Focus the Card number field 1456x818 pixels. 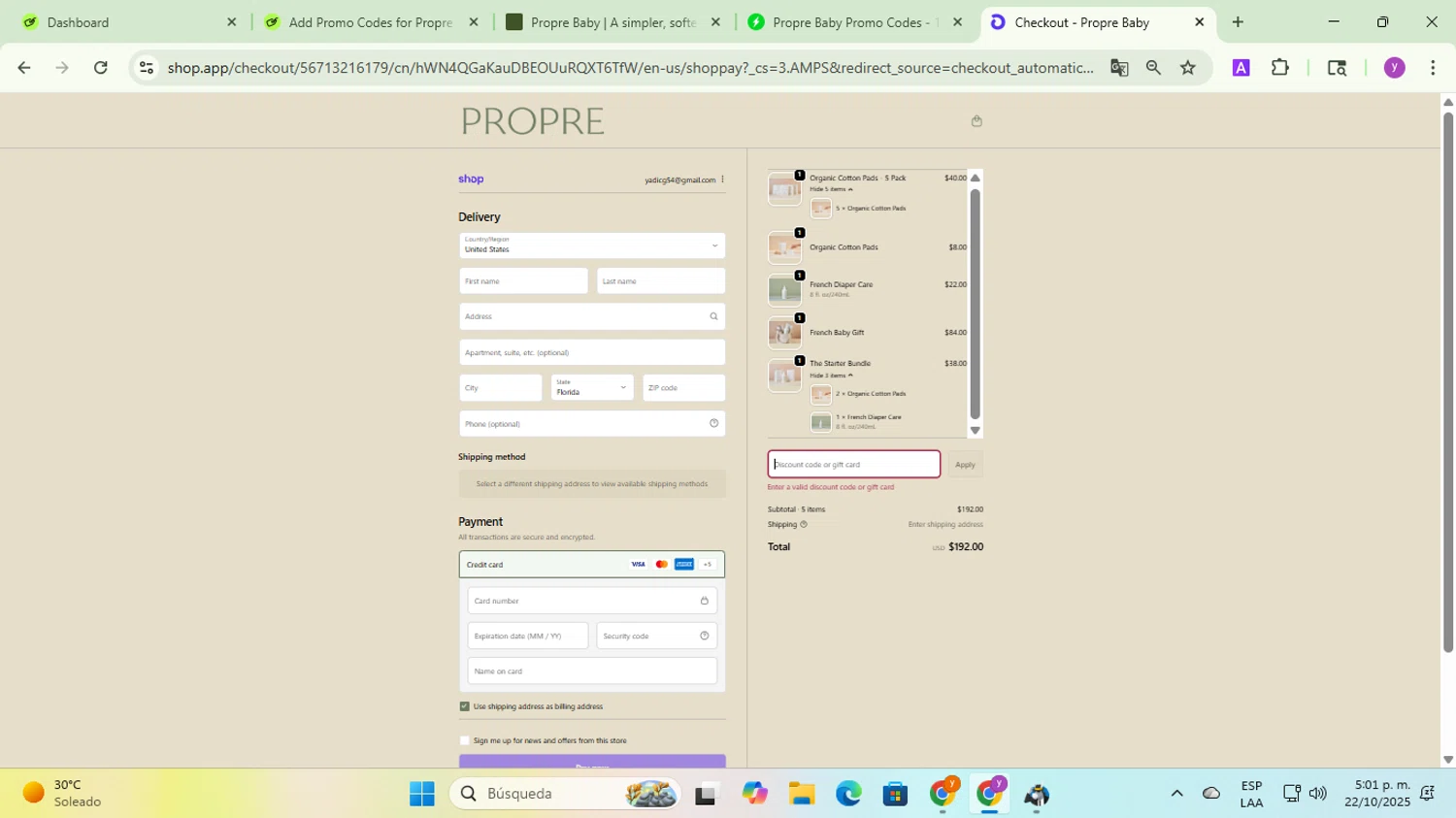tap(592, 601)
